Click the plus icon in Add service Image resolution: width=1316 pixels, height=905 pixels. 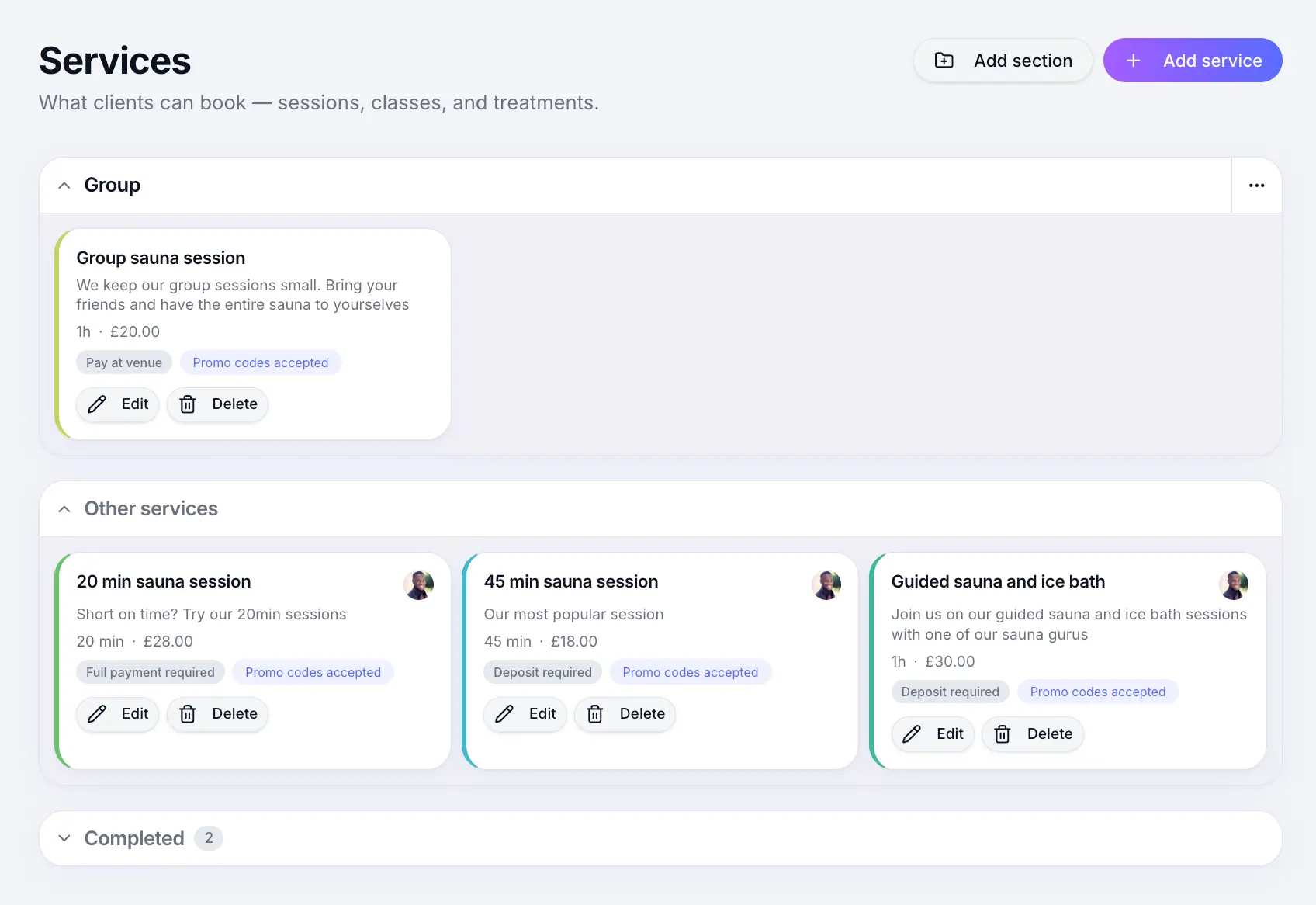[1134, 61]
